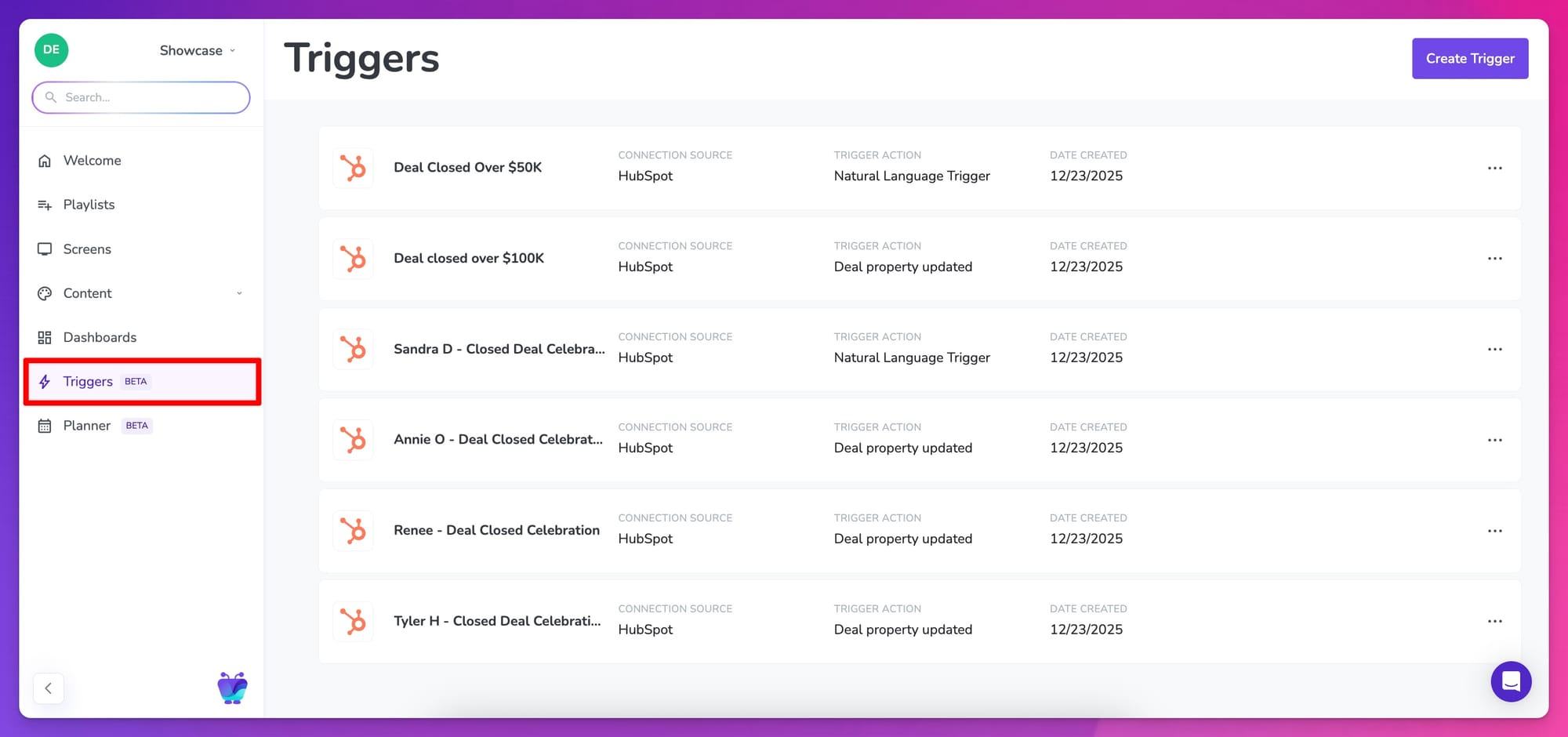
Task: Open Playlists in the sidebar
Action: [x=89, y=205]
